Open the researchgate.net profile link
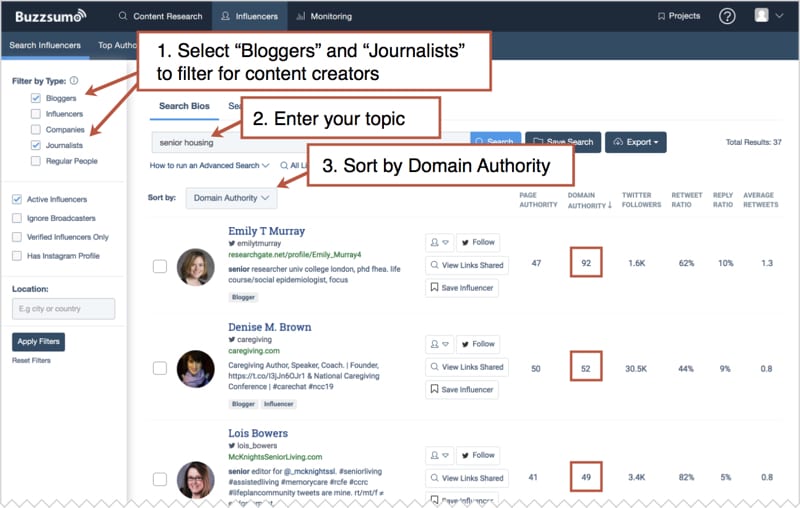This screenshot has width=800, height=508. click(x=294, y=255)
